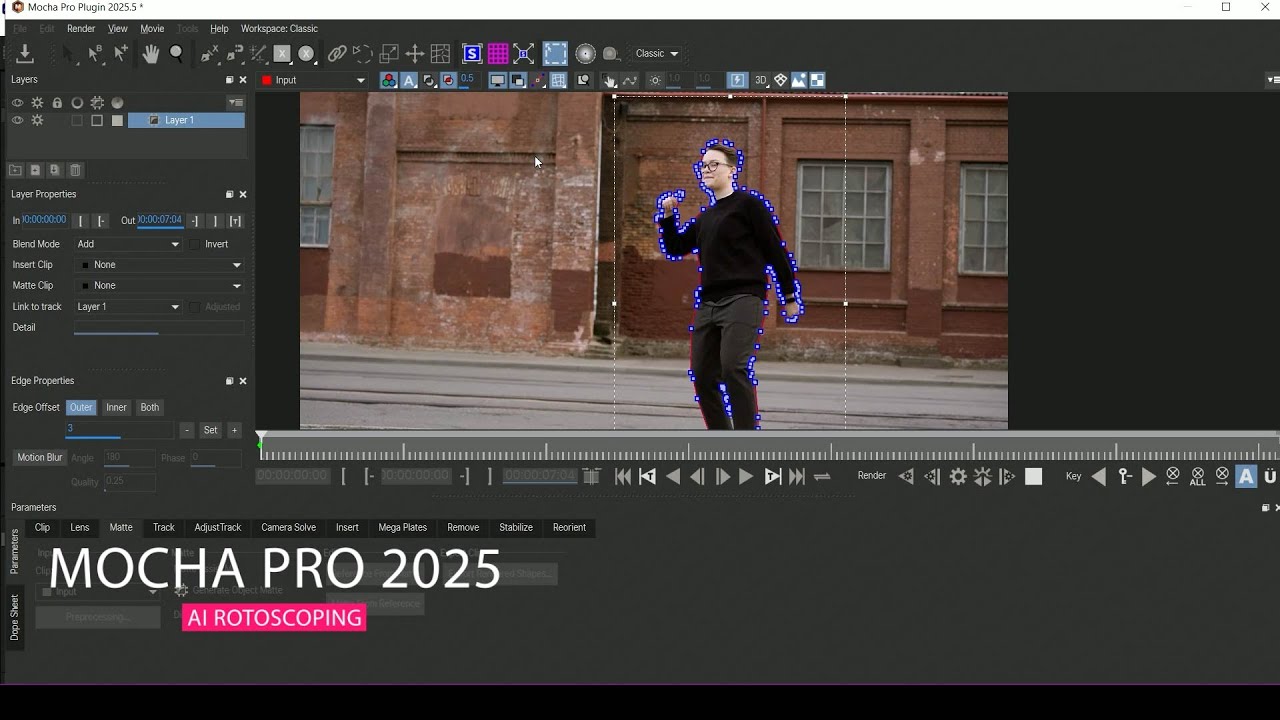Open the Movie menu

[152, 29]
